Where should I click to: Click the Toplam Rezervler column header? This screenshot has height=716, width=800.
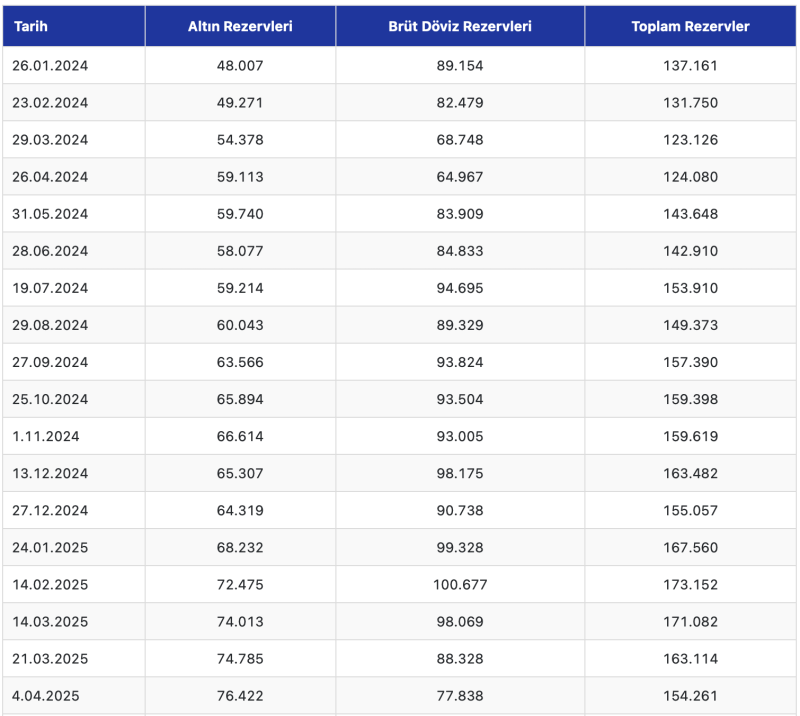[690, 26]
